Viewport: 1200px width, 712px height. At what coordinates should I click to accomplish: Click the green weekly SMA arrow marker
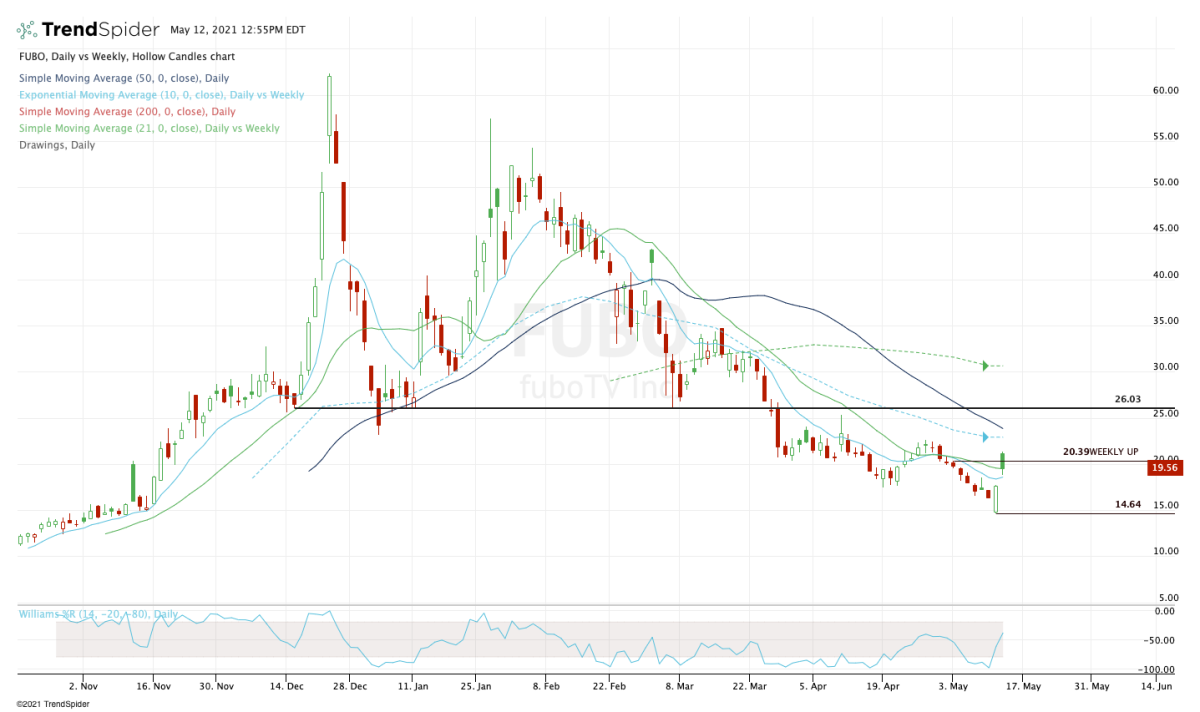click(x=985, y=366)
